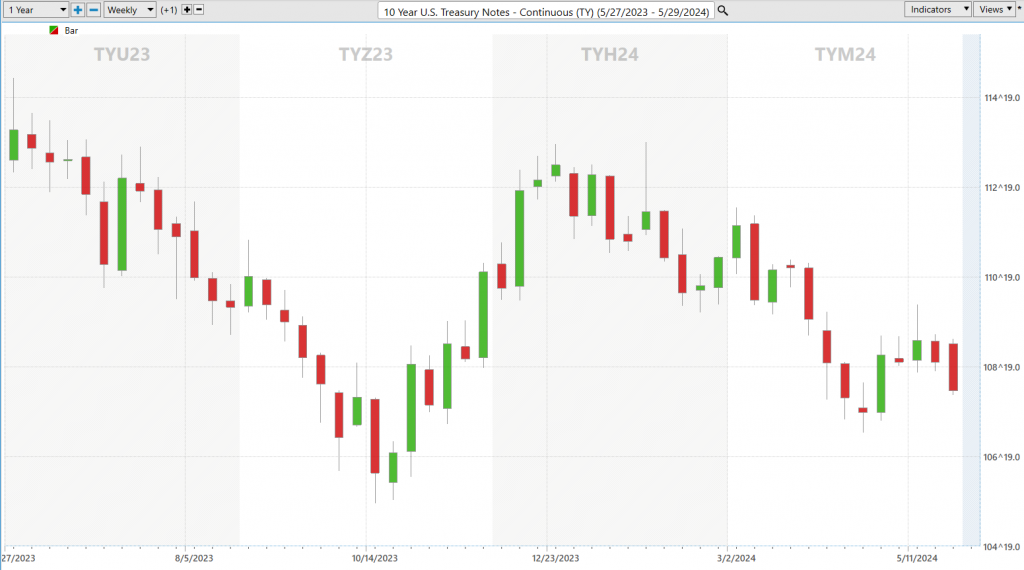Click the 108^19.0 price axis label

click(1002, 368)
